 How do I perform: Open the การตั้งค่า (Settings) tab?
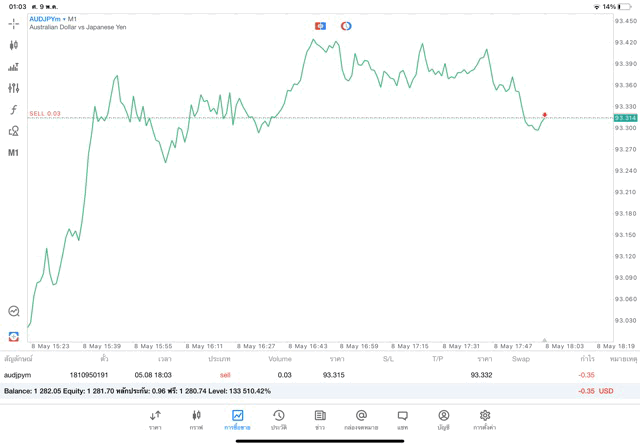[x=485, y=419]
